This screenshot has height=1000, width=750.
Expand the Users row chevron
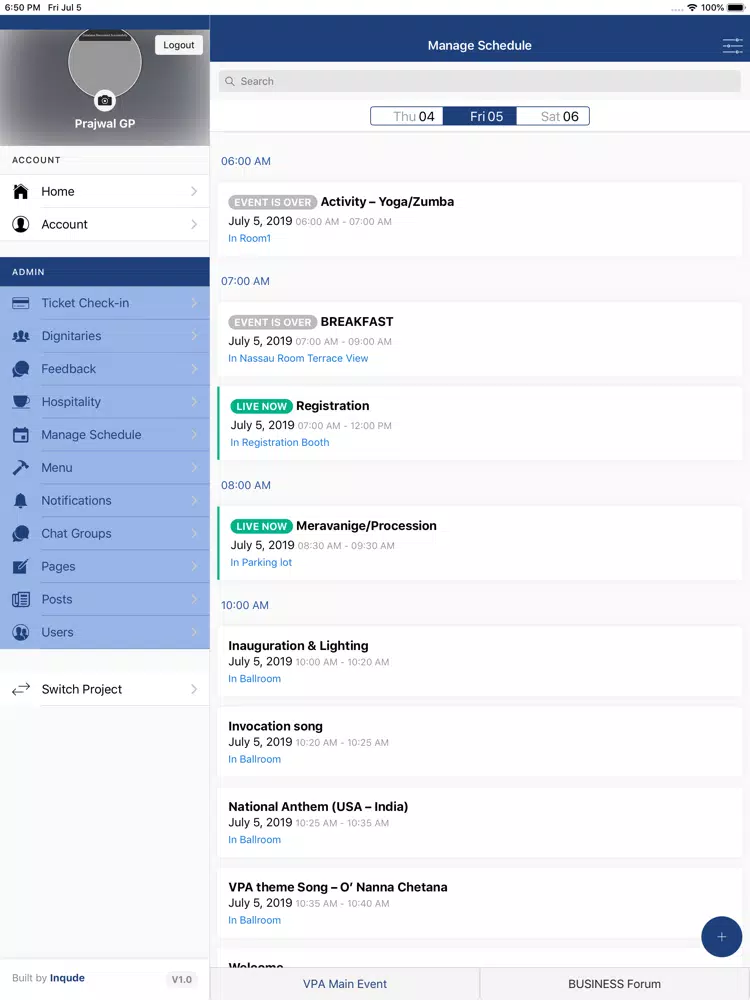tap(194, 633)
